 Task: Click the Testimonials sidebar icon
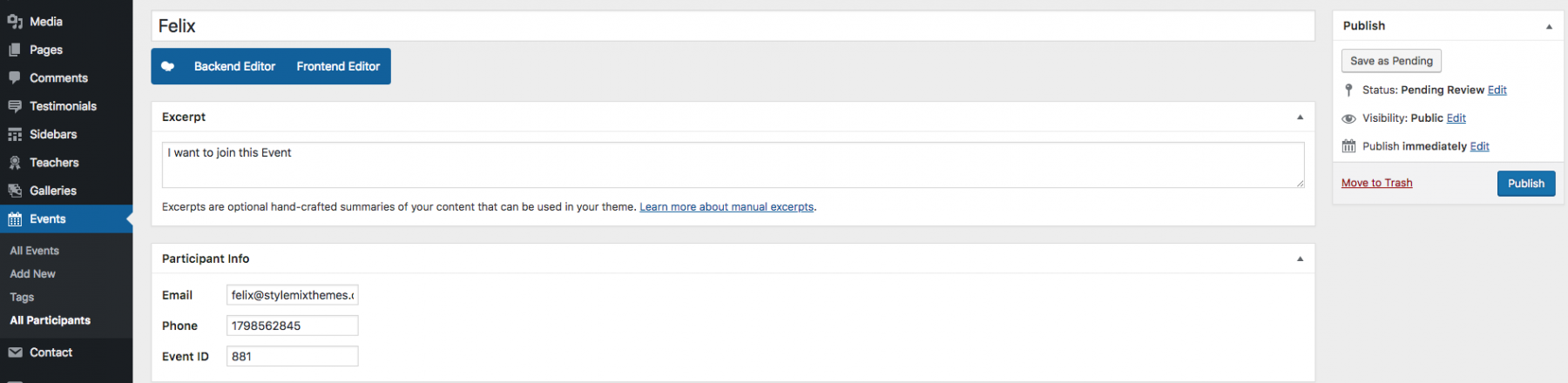(x=15, y=106)
